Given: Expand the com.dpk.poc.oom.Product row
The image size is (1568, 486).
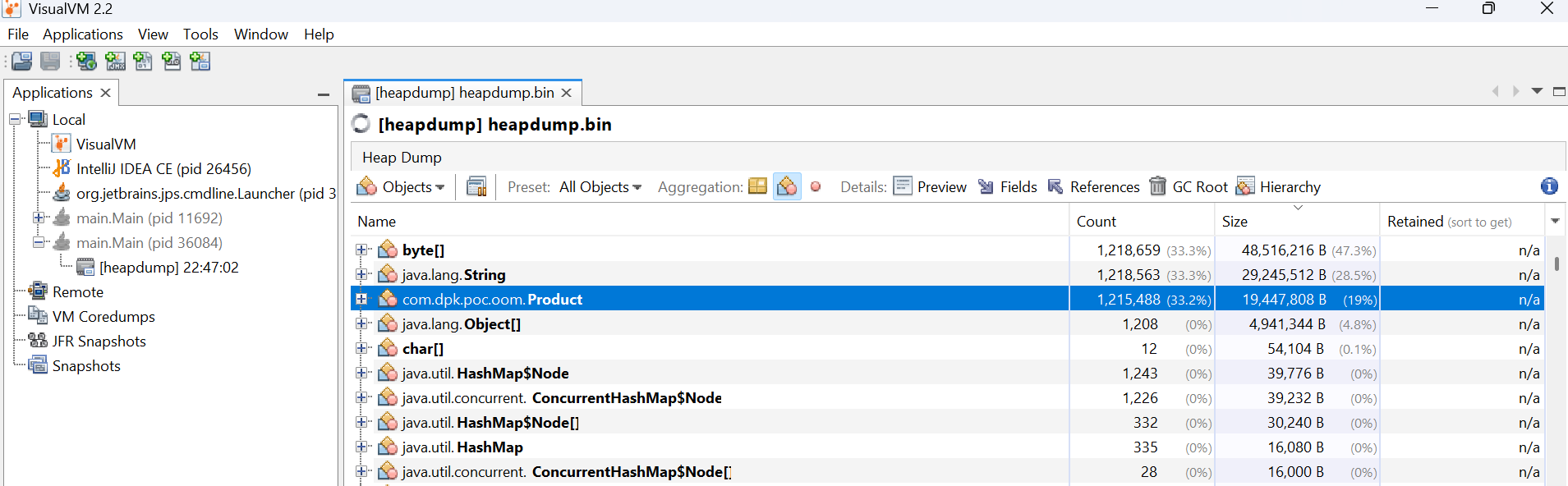Looking at the screenshot, I should [361, 300].
